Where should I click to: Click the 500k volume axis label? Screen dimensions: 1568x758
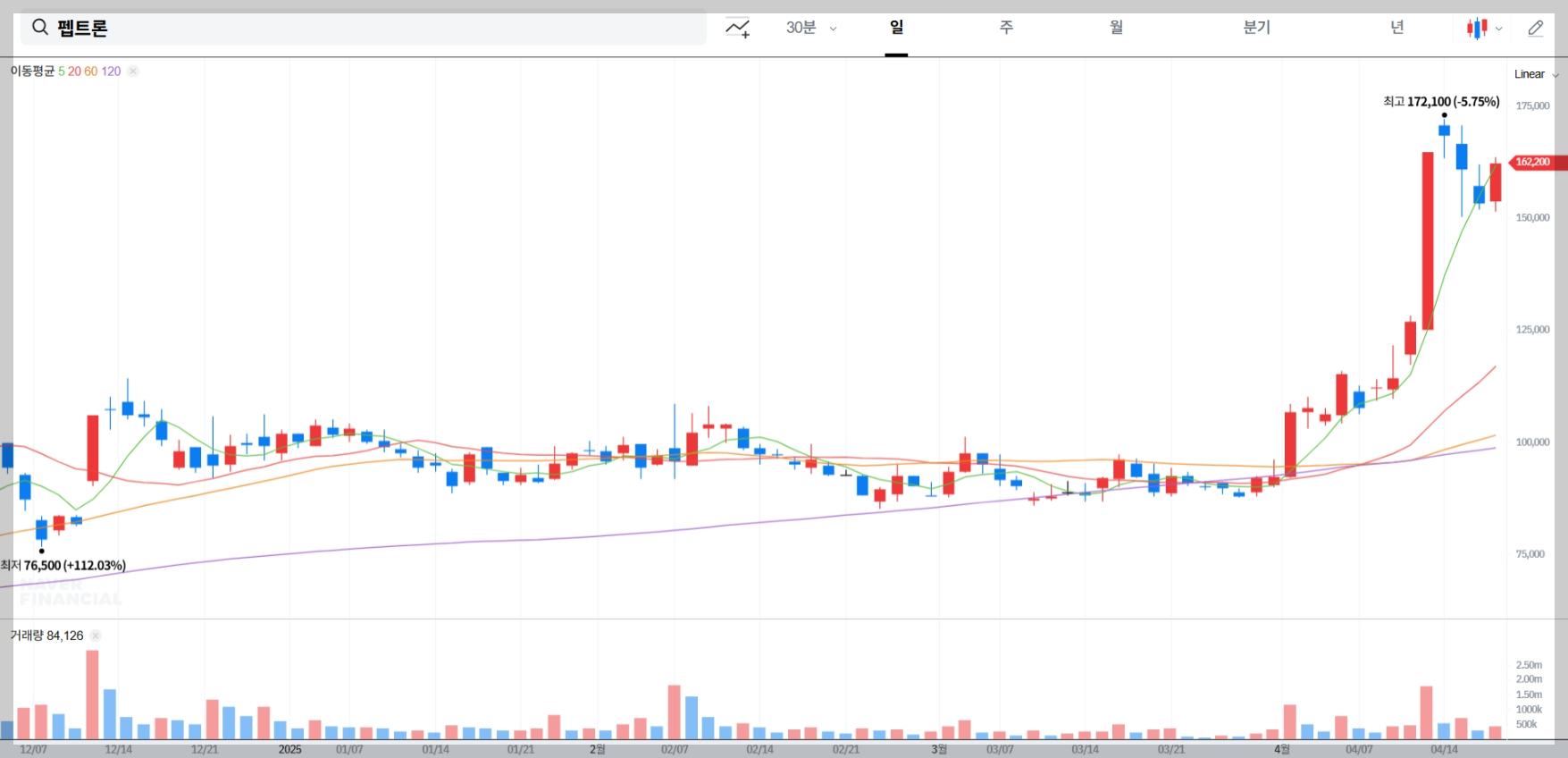coord(1526,725)
